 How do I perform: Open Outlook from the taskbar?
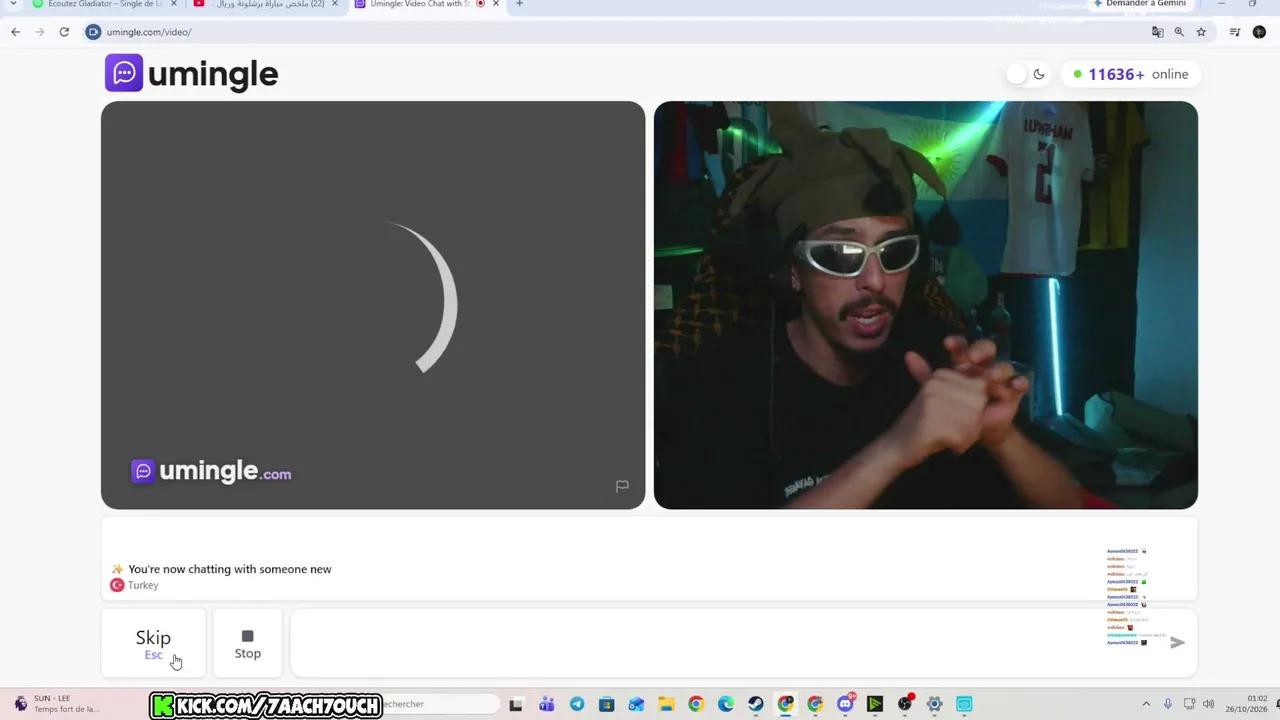[x=636, y=704]
